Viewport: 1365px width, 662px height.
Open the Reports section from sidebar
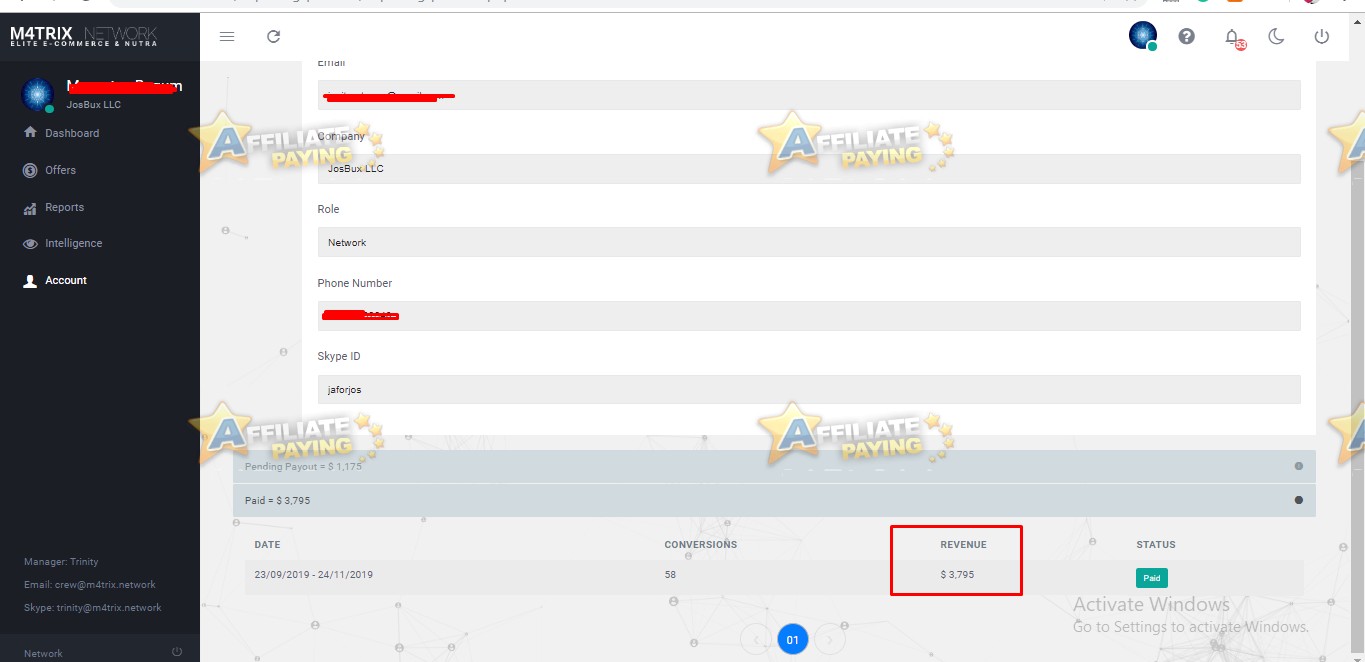pyautogui.click(x=63, y=207)
